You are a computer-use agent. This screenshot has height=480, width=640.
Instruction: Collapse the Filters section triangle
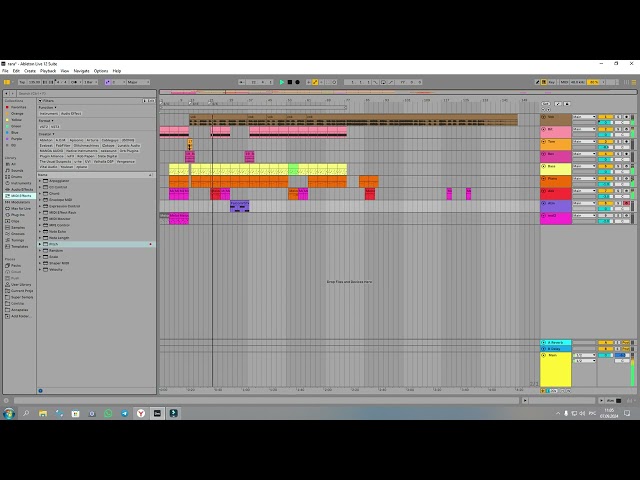coord(40,100)
